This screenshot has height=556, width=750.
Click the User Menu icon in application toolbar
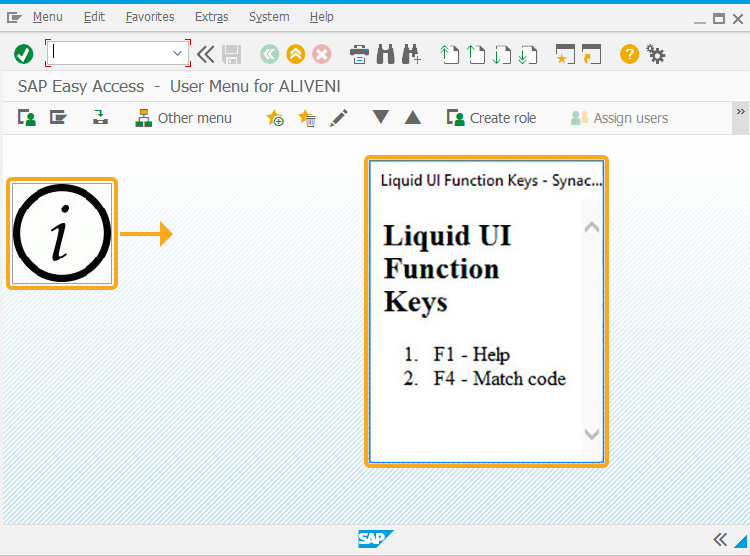[x=27, y=118]
